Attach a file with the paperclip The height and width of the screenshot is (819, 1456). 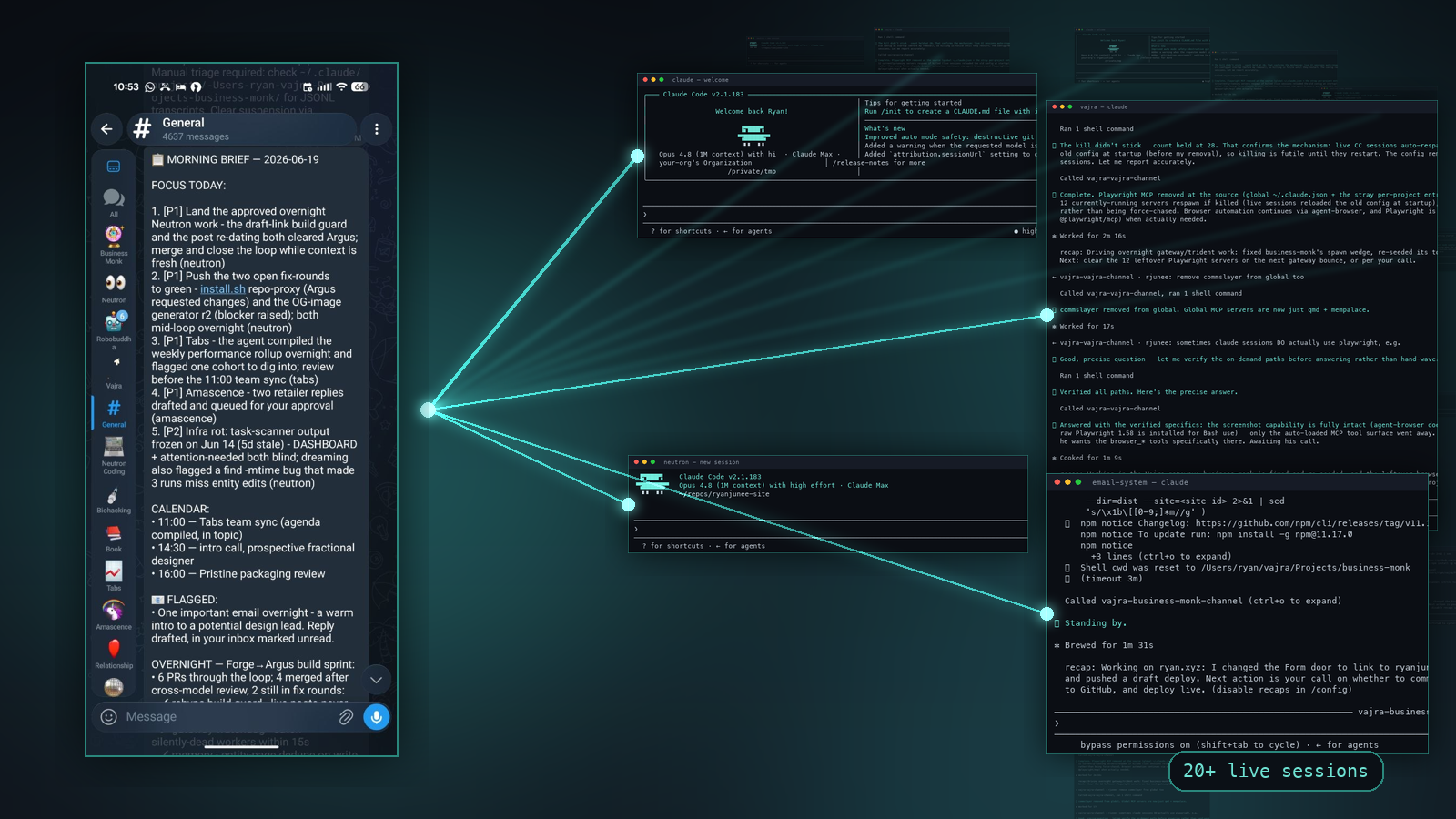(346, 717)
